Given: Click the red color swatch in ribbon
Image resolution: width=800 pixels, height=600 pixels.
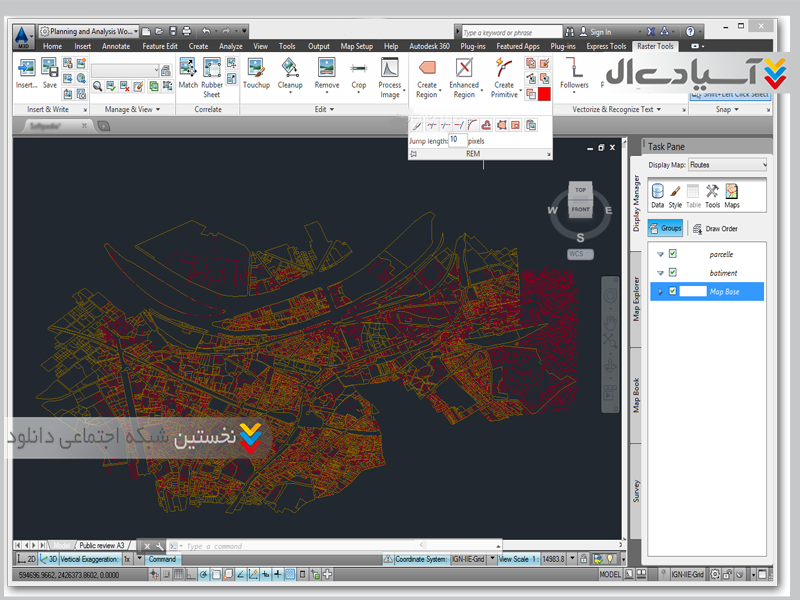Looking at the screenshot, I should tap(545, 93).
